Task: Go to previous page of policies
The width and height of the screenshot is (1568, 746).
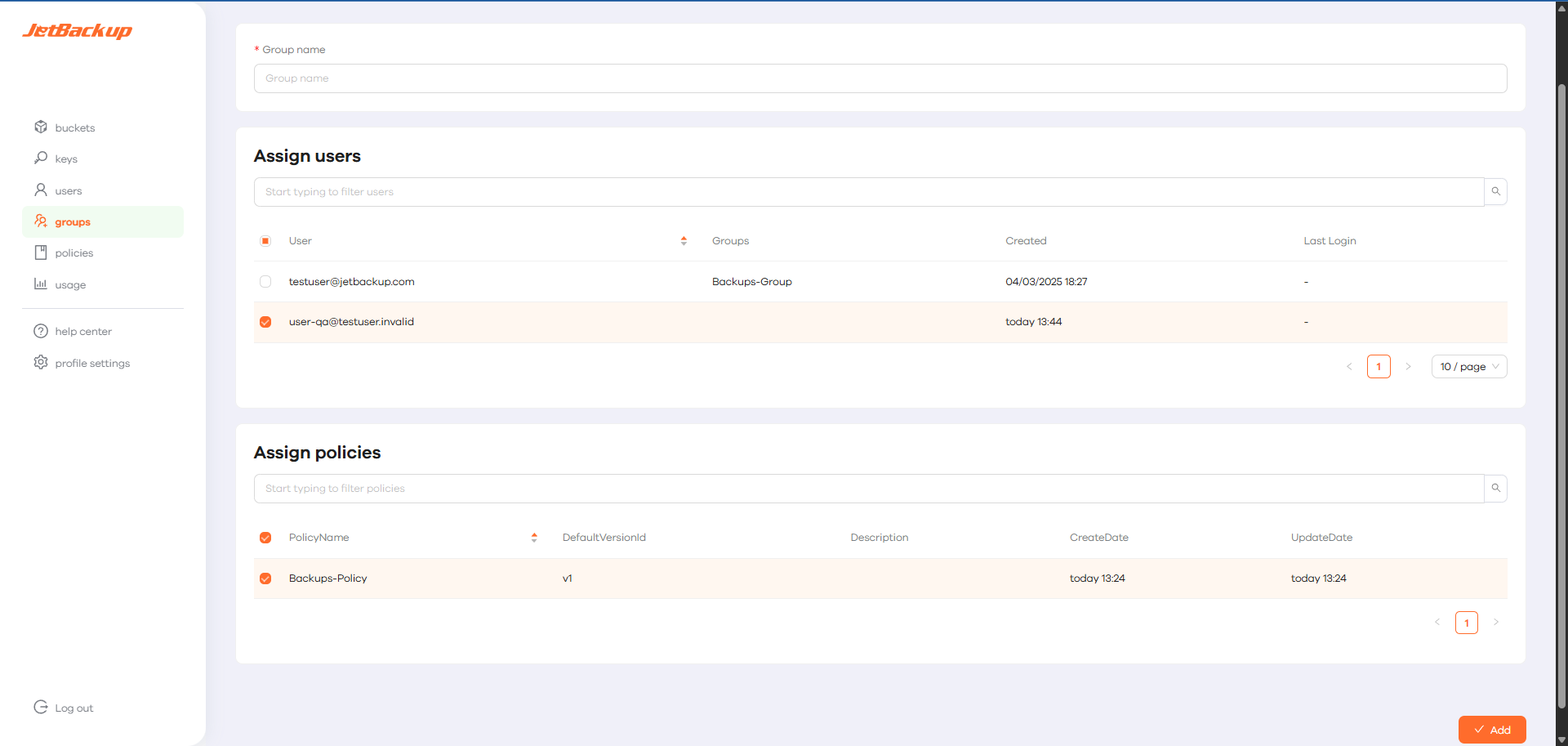Action: click(1437, 623)
